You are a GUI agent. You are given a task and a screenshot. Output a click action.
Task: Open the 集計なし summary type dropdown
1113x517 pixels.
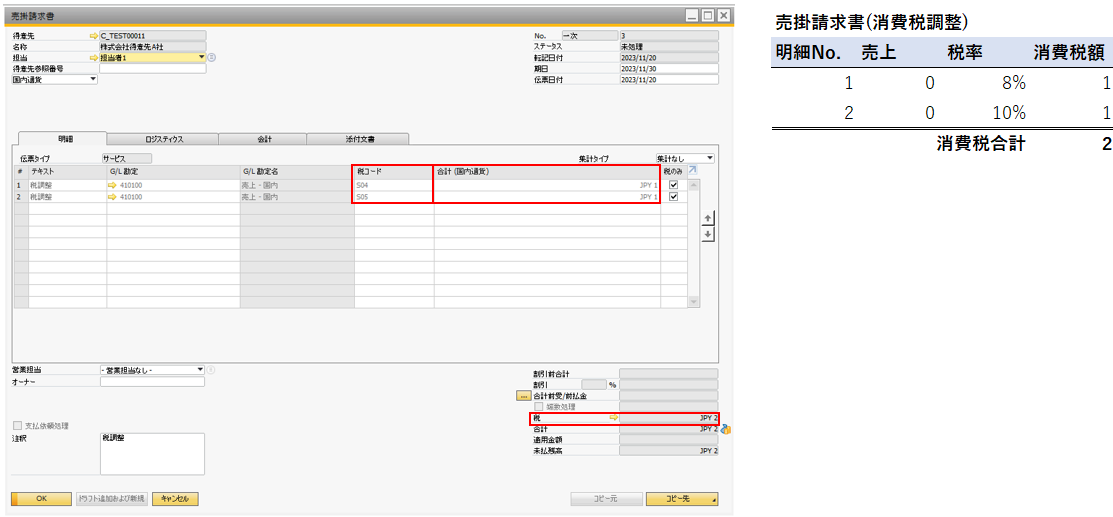710,158
